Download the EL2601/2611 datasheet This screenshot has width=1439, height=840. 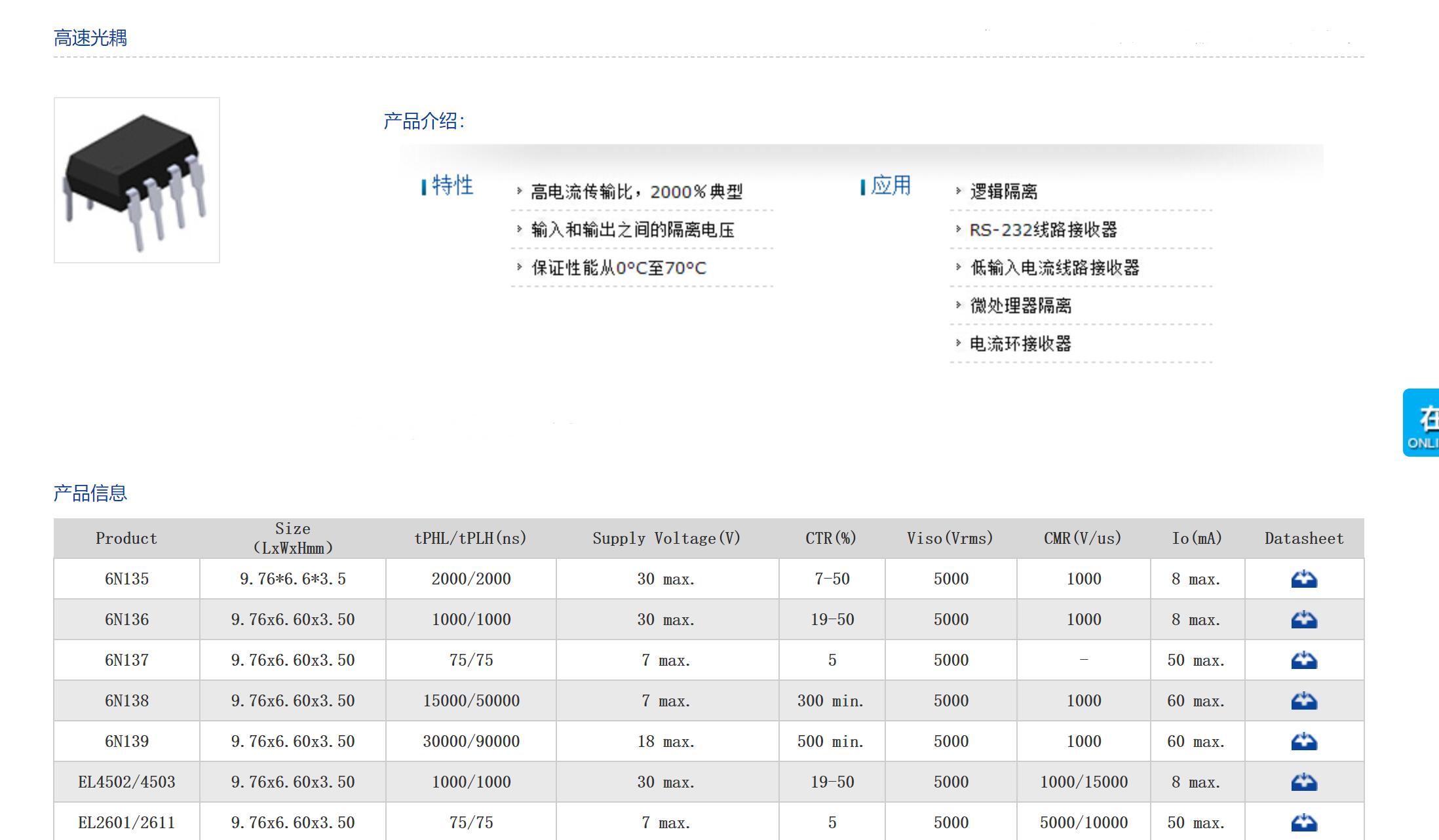[x=1303, y=822]
